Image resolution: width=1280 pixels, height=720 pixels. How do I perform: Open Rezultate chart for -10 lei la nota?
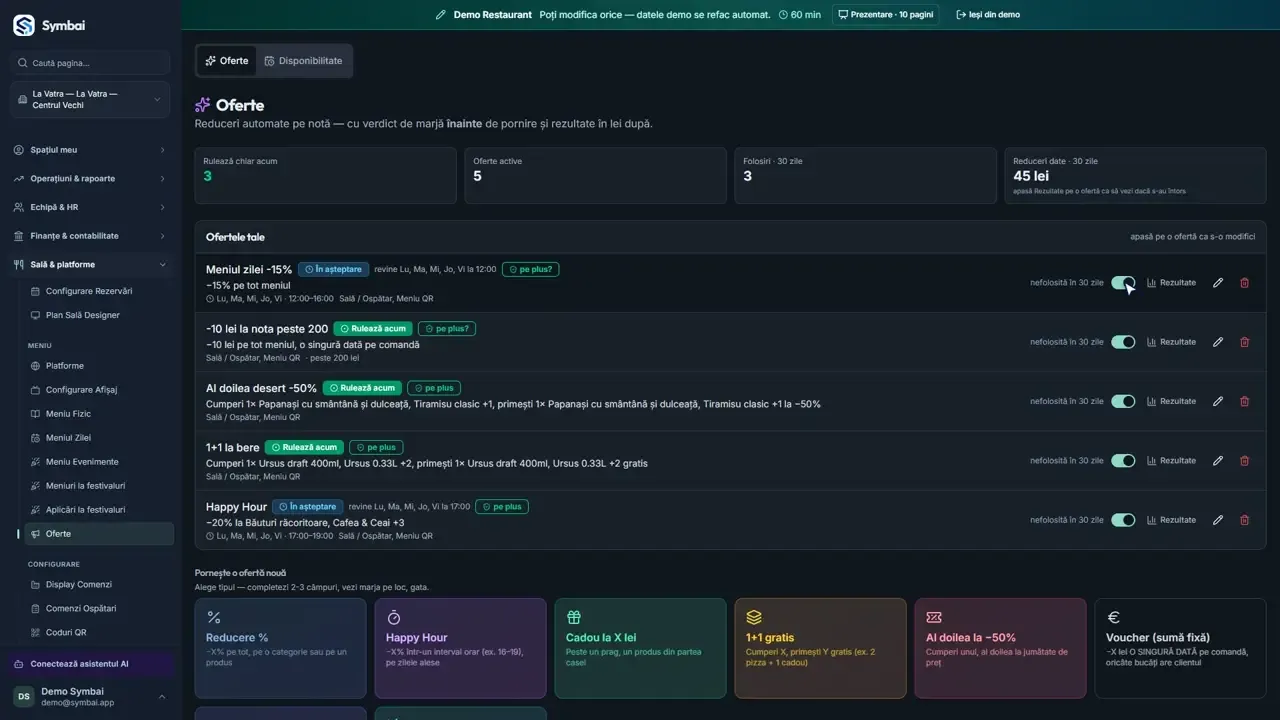[x=1171, y=342]
